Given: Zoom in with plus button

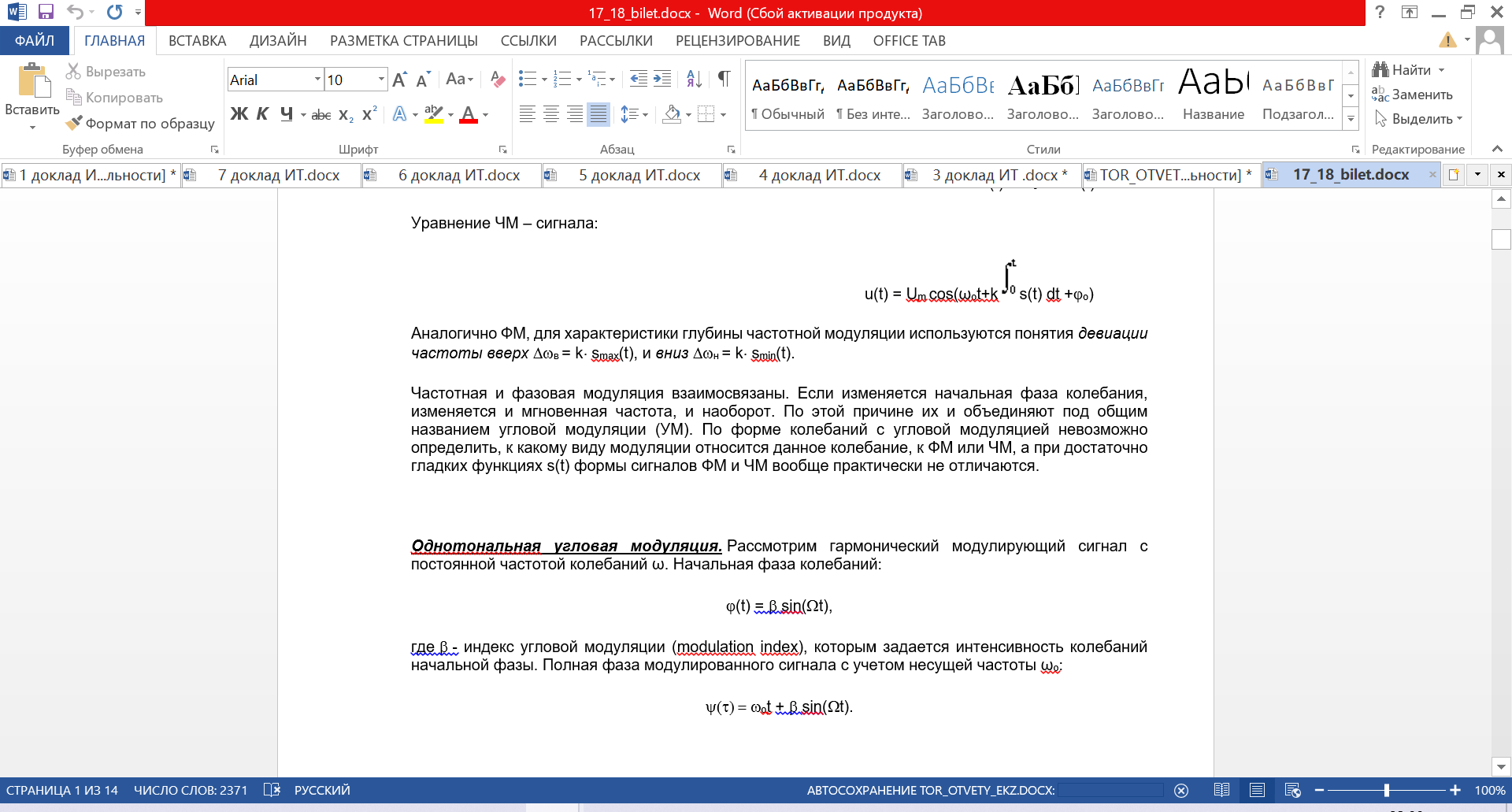Looking at the screenshot, I should (1455, 790).
